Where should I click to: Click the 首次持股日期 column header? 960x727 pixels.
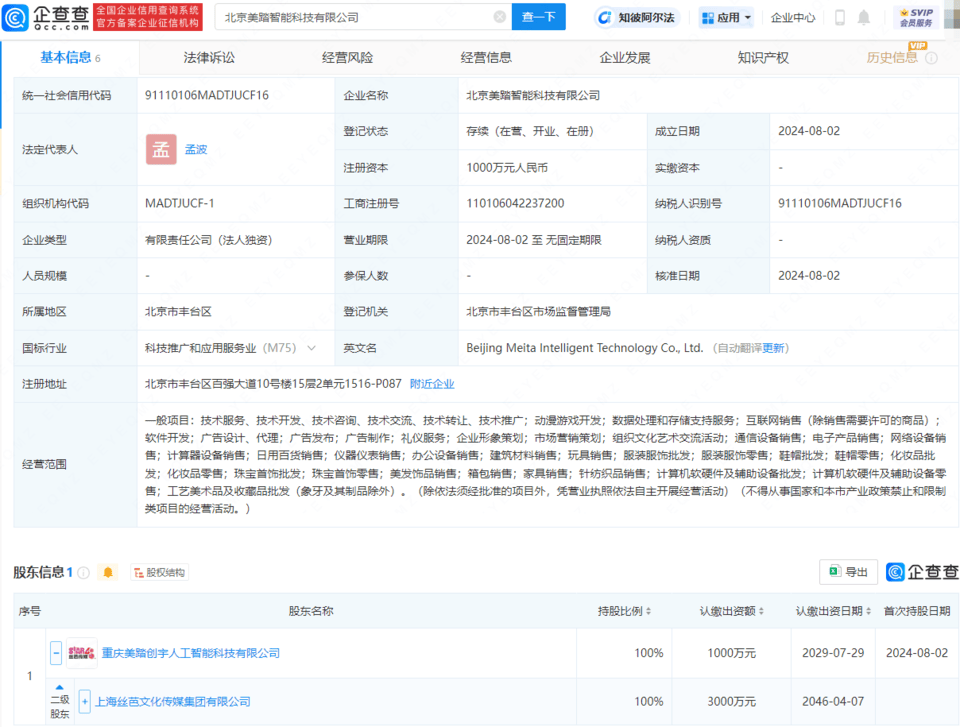pyautogui.click(x=917, y=611)
